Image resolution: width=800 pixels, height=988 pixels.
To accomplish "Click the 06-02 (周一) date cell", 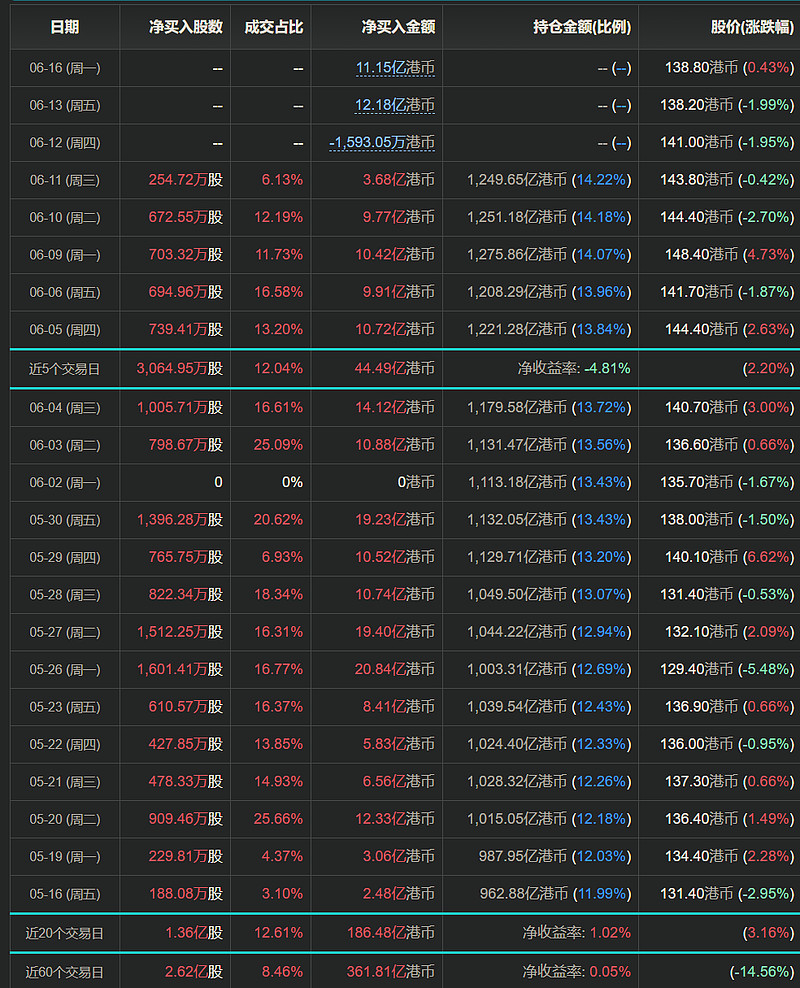I will 65,482.
